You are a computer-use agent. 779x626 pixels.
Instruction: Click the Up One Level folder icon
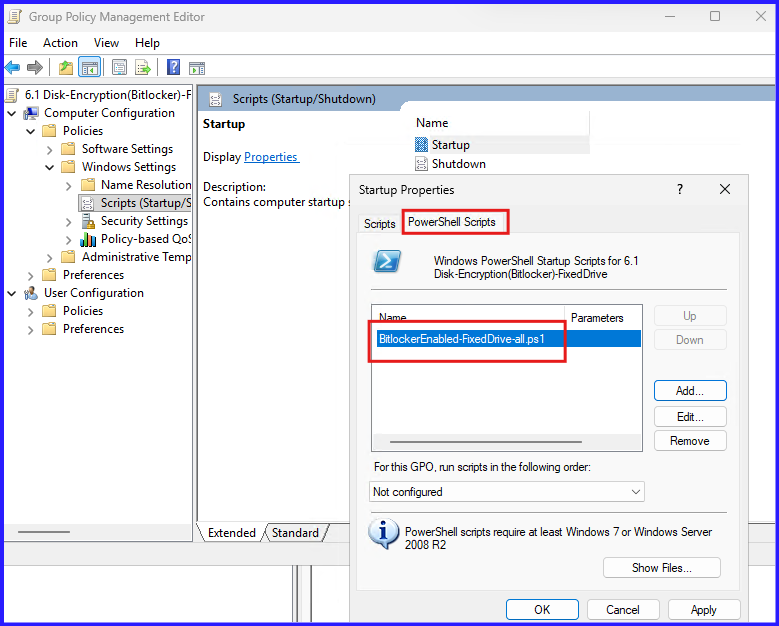click(x=66, y=68)
